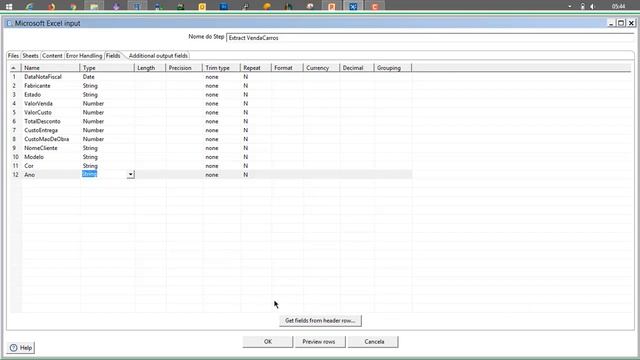Click the String type of Fabricante

90,86
